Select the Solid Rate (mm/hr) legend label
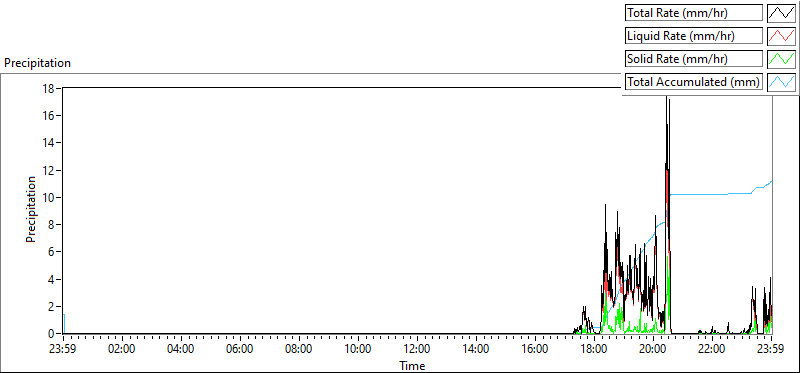The width and height of the screenshot is (800, 373). point(694,59)
